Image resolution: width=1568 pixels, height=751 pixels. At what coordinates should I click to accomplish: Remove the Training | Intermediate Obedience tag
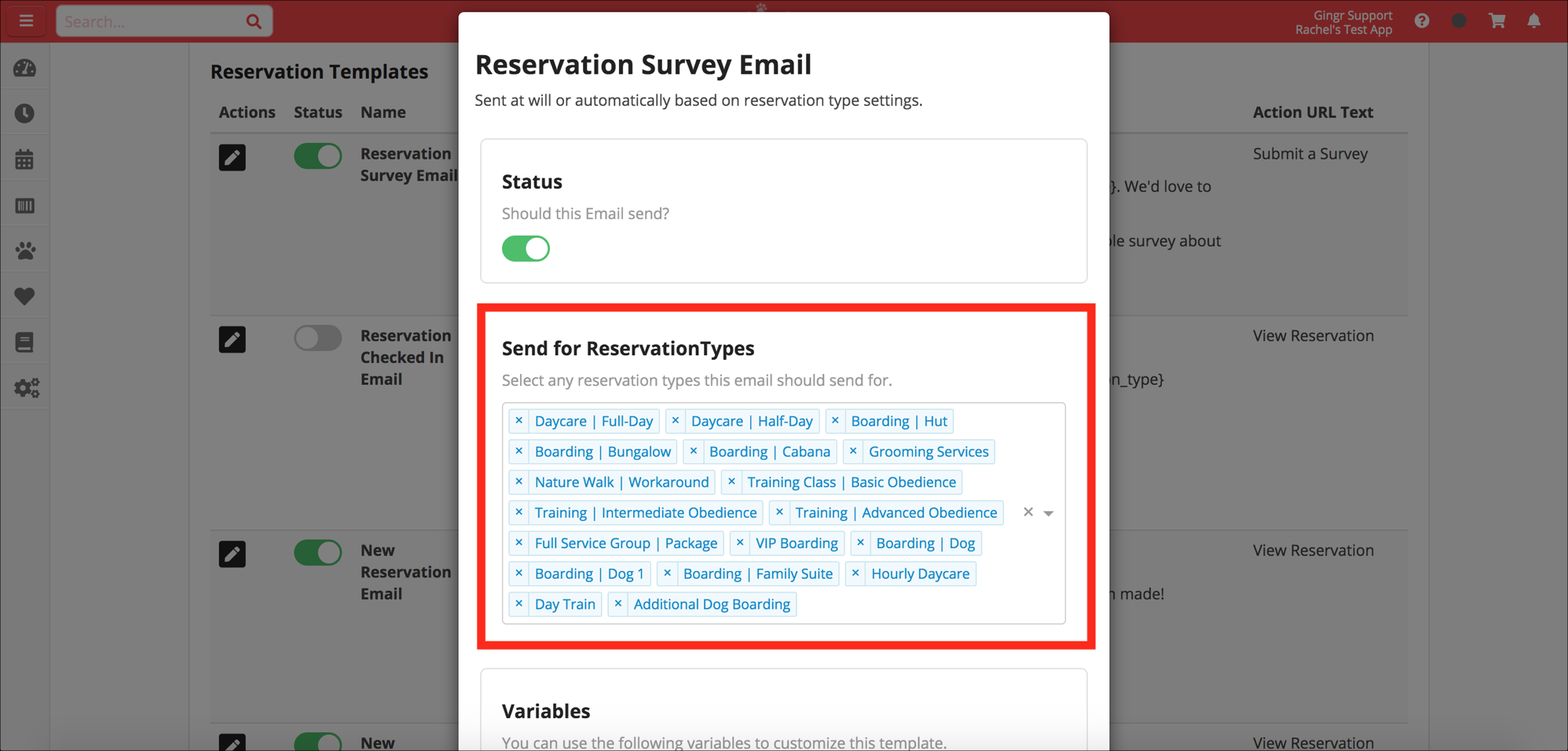click(x=519, y=513)
